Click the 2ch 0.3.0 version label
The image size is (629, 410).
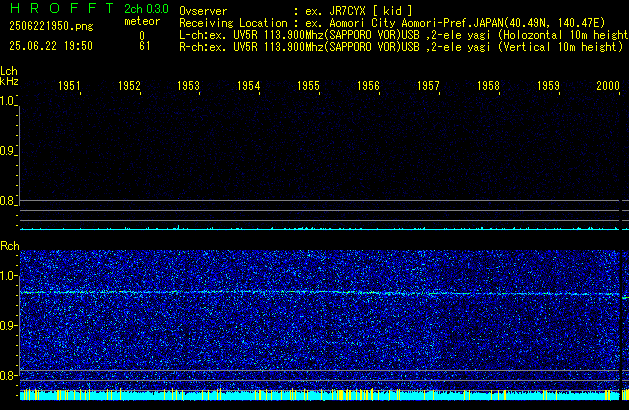146,9
